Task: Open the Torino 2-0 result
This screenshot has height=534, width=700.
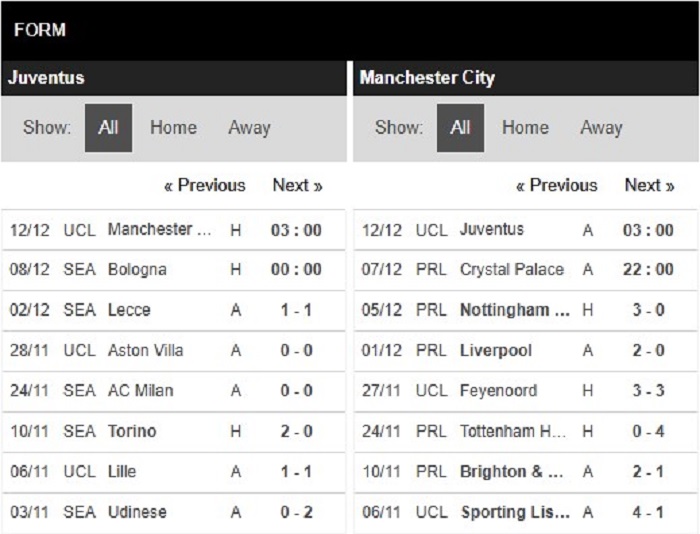Action: pos(173,431)
